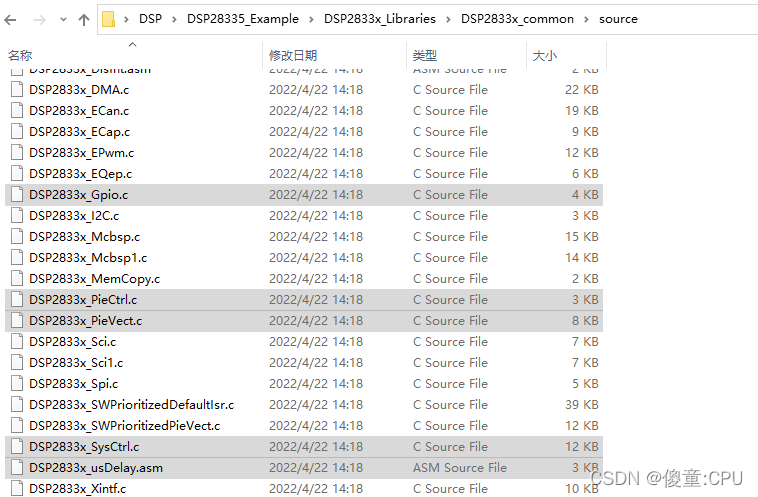
Task: Open DSP28335_Example breadcrumb
Action: tap(243, 19)
